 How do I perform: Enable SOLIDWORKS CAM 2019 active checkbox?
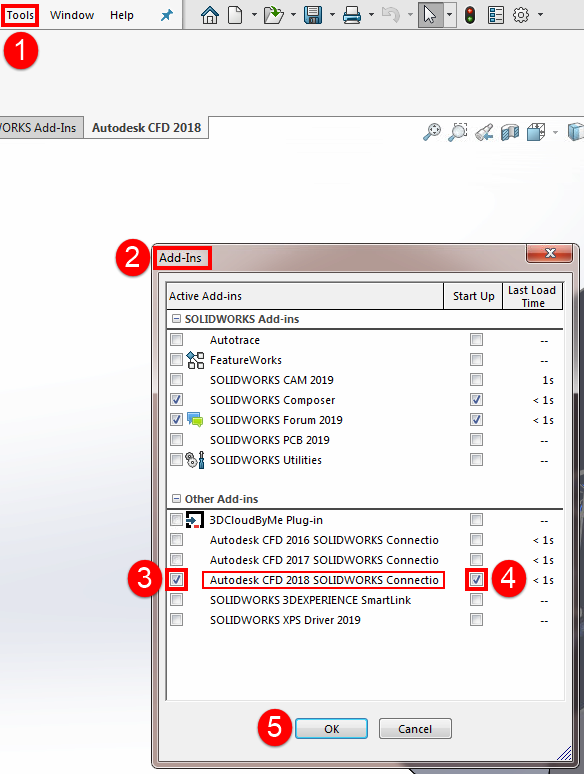(176, 380)
